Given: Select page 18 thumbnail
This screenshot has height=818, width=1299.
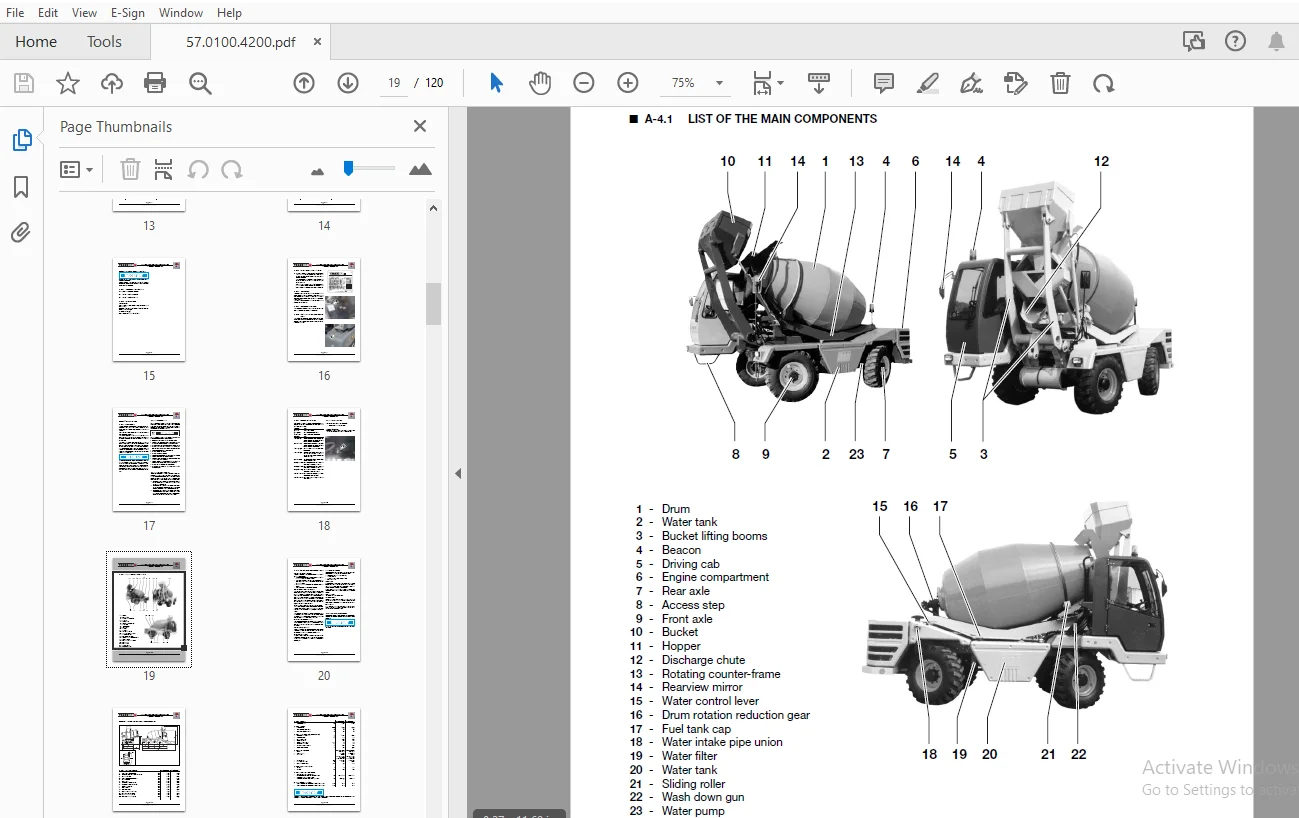Looking at the screenshot, I should 324,459.
